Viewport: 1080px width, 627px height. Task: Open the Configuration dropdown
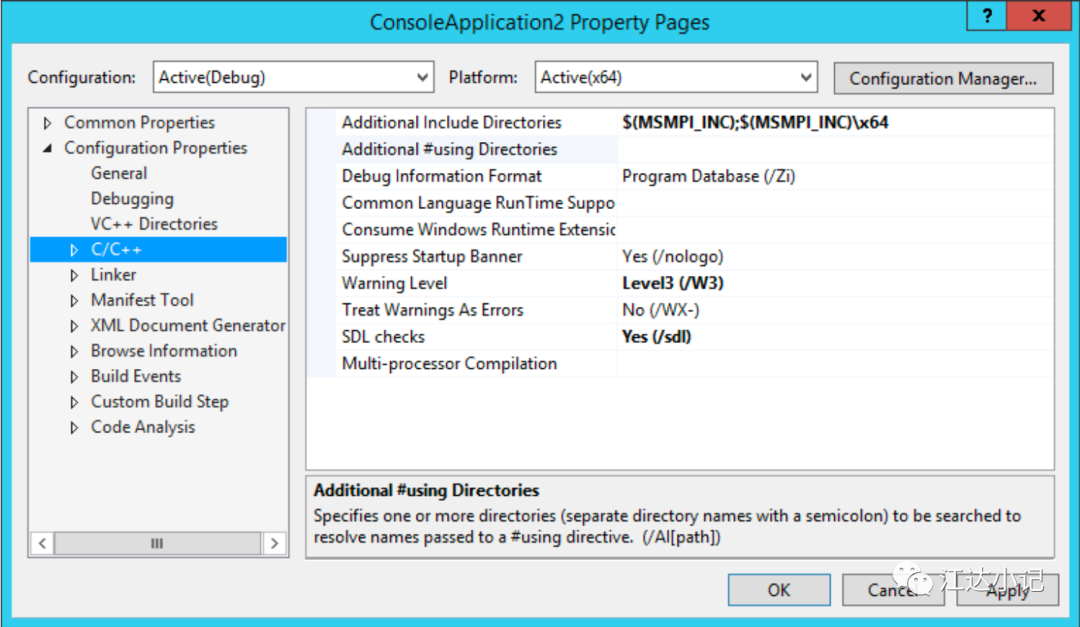pyautogui.click(x=293, y=77)
